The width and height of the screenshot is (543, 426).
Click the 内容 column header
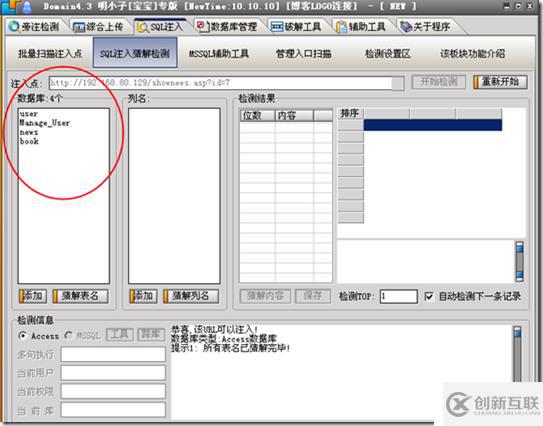(x=294, y=115)
